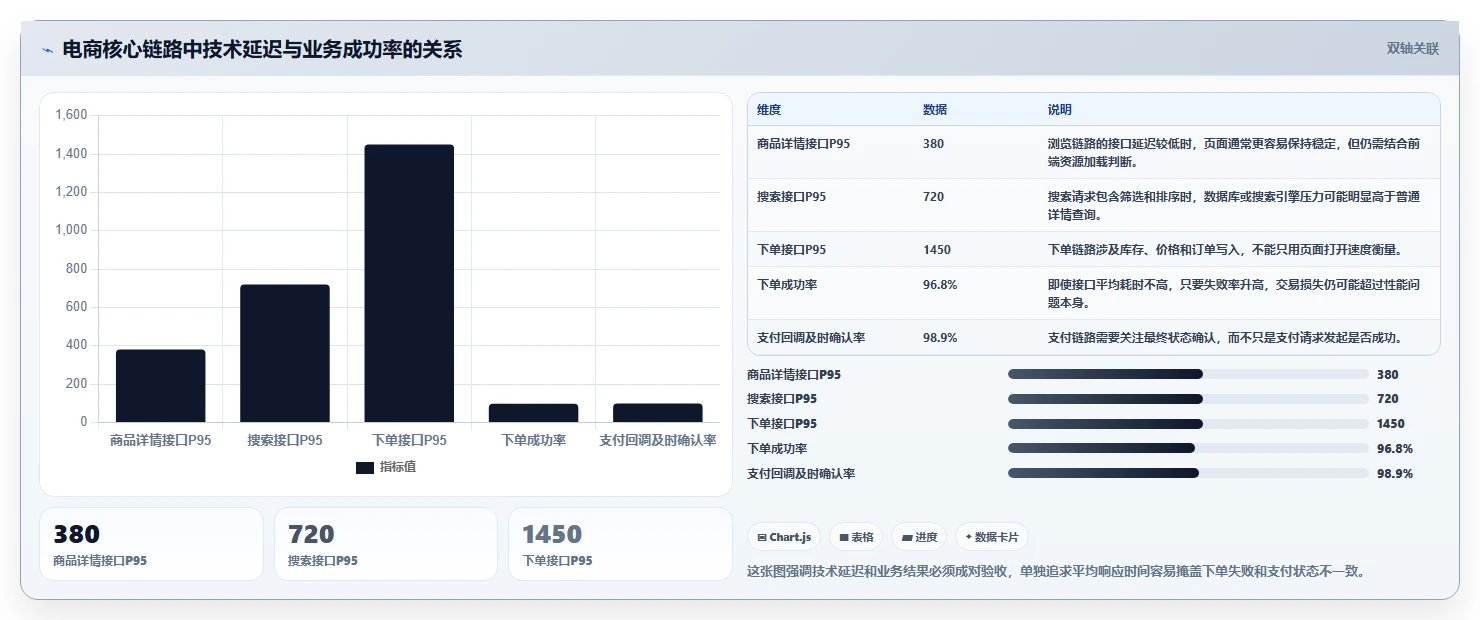The width and height of the screenshot is (1480, 620).
Task: Click the 1,600 y-axis label
Action: (71, 115)
